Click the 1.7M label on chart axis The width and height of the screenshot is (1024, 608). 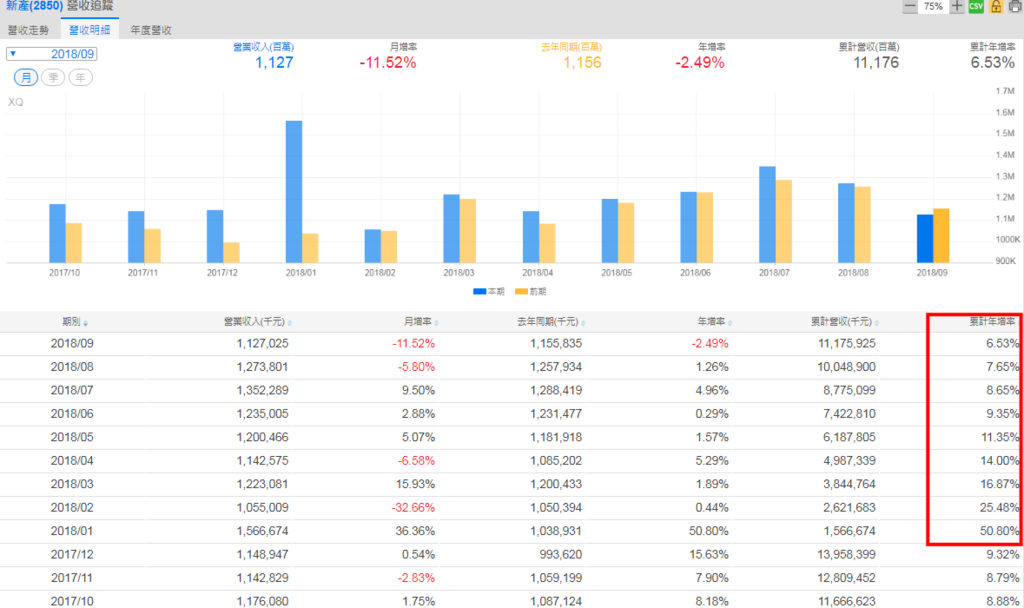(x=1005, y=91)
